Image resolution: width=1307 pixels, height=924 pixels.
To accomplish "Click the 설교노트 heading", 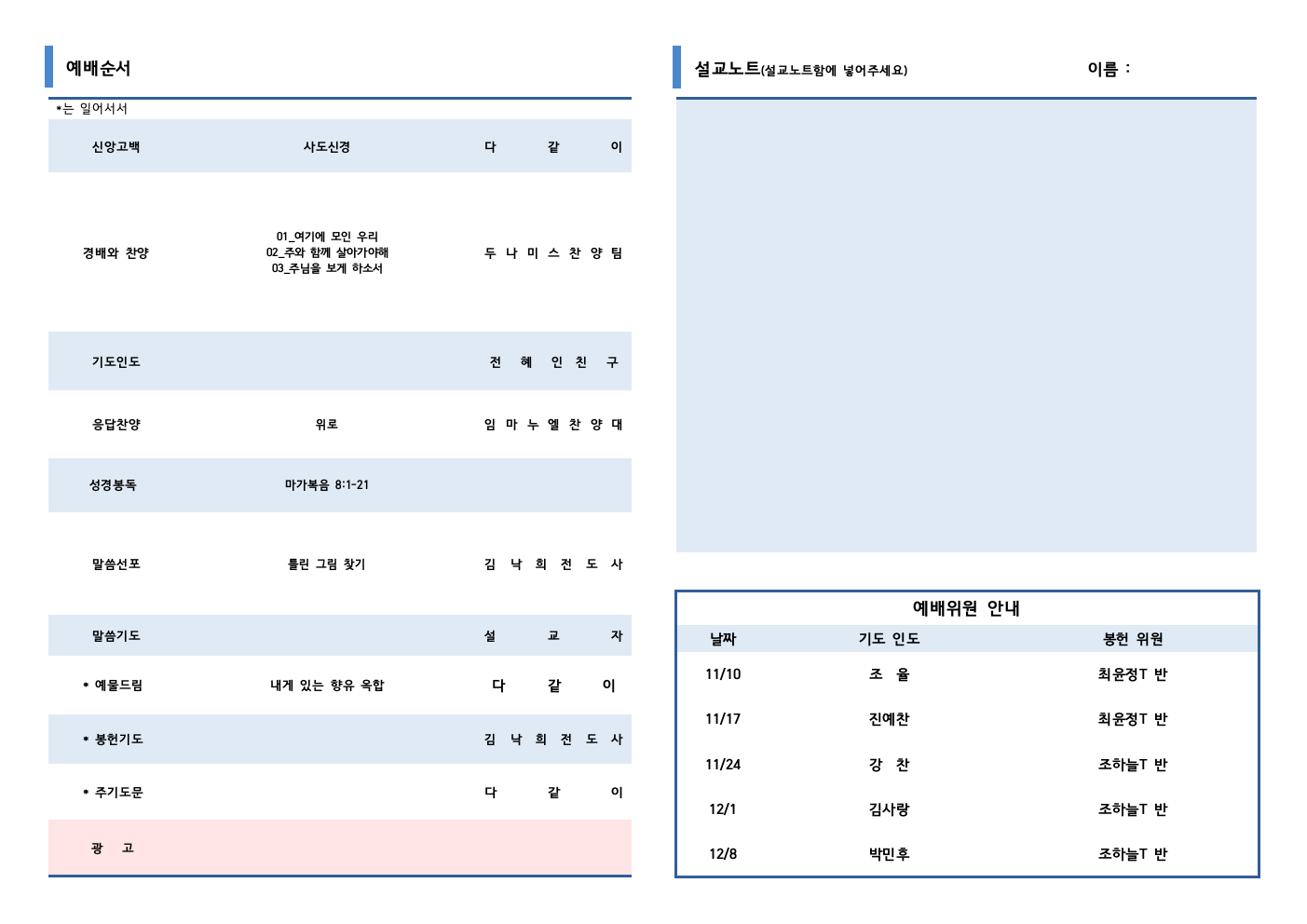I will [728, 68].
